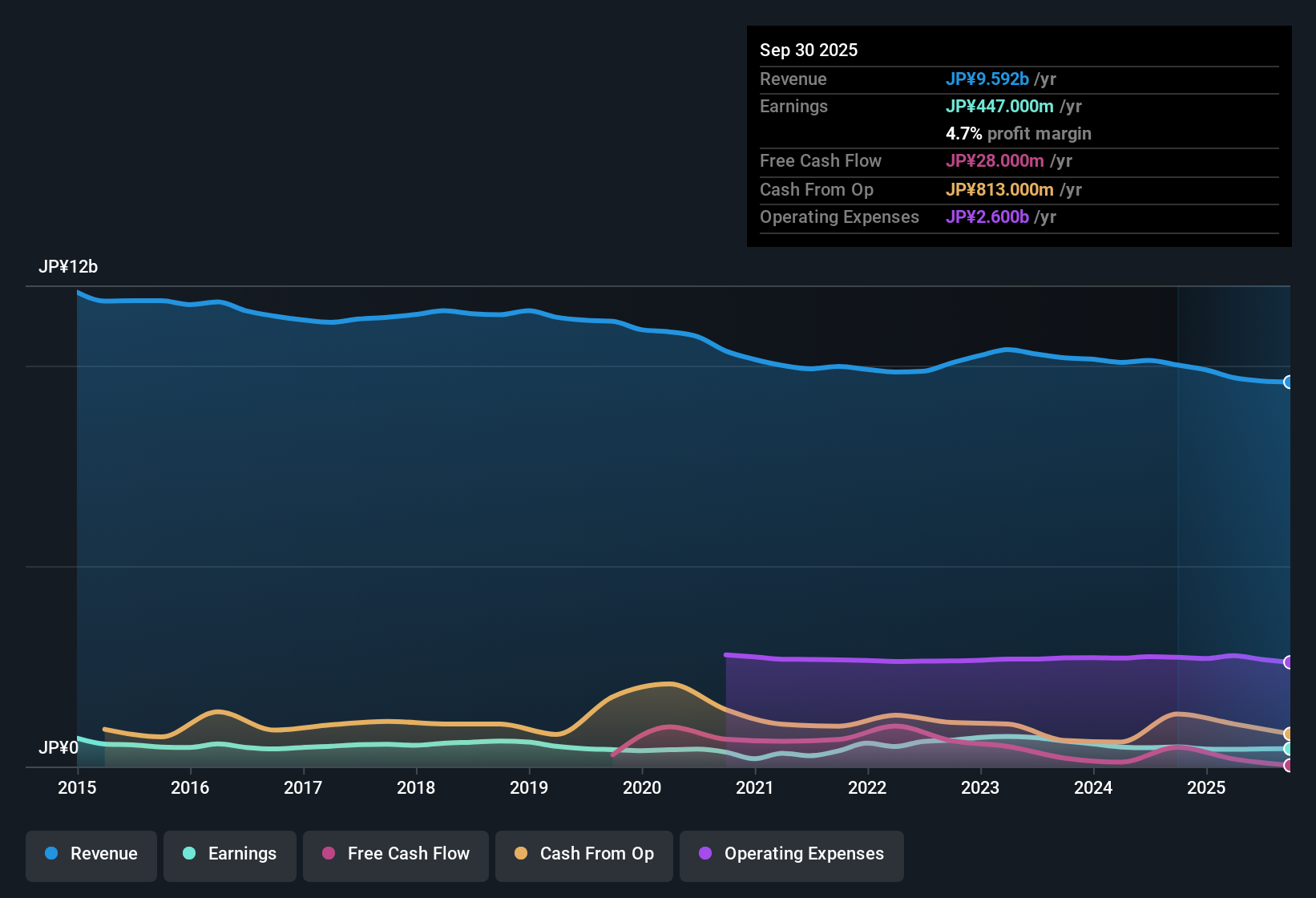The width and height of the screenshot is (1316, 898).
Task: Click the purple Operating Expenses legend dot
Action: [x=705, y=854]
